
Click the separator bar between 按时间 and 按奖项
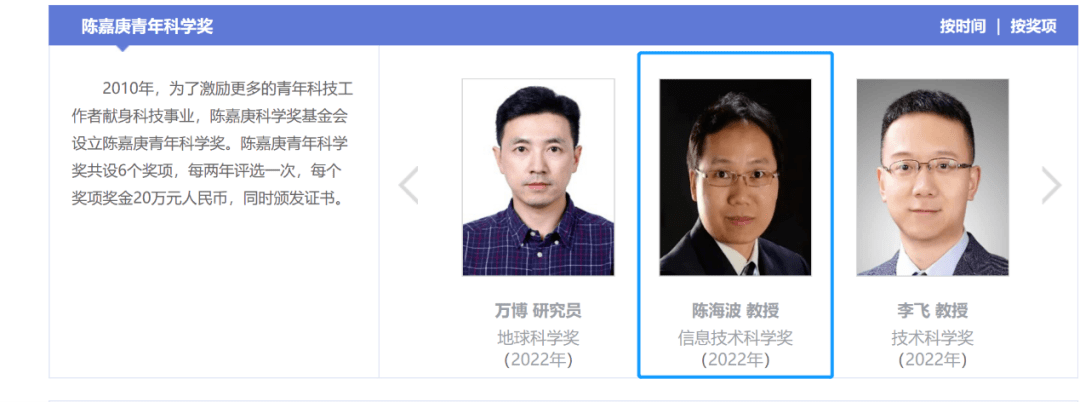999,27
